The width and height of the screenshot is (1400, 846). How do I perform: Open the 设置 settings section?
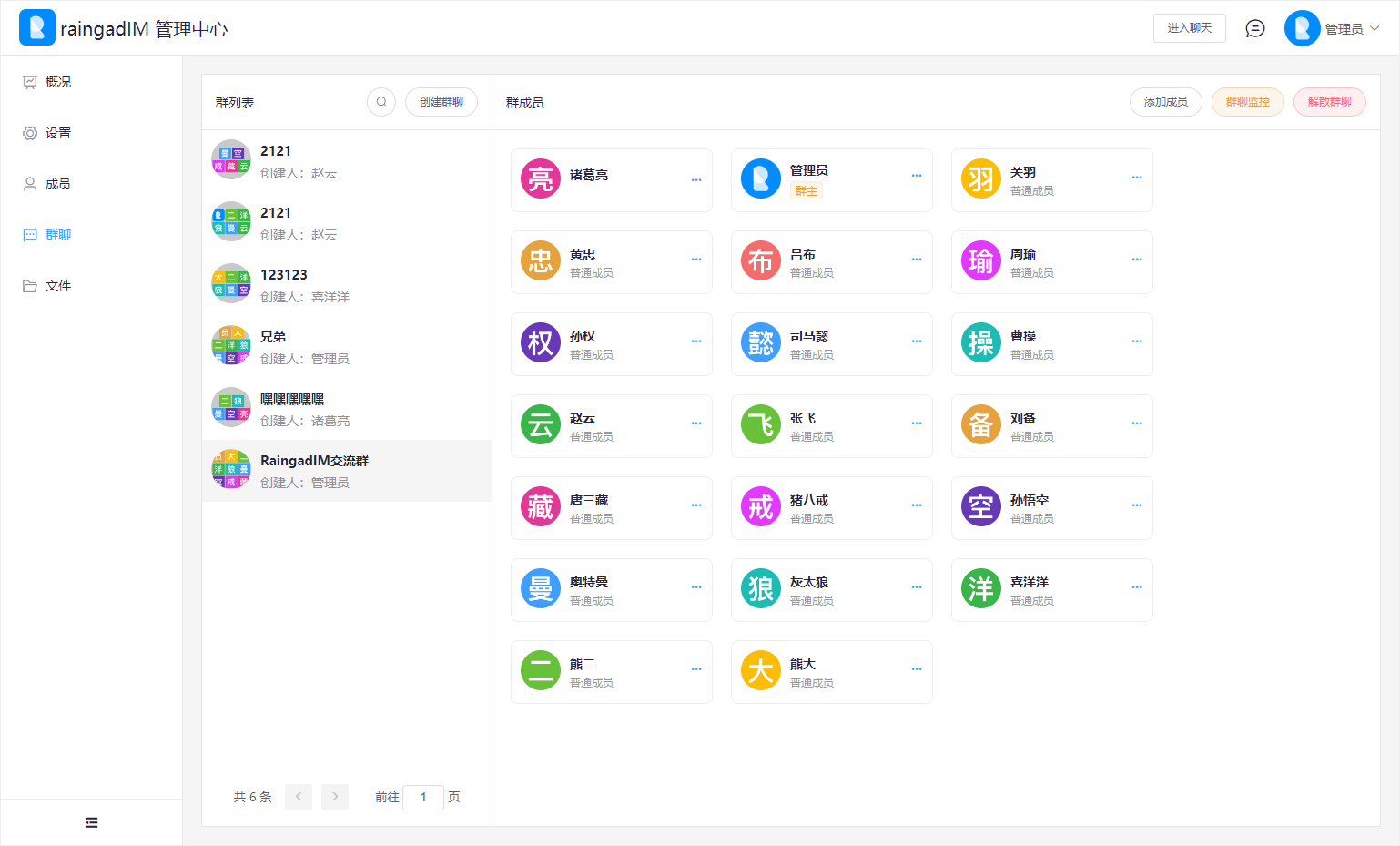point(56,132)
